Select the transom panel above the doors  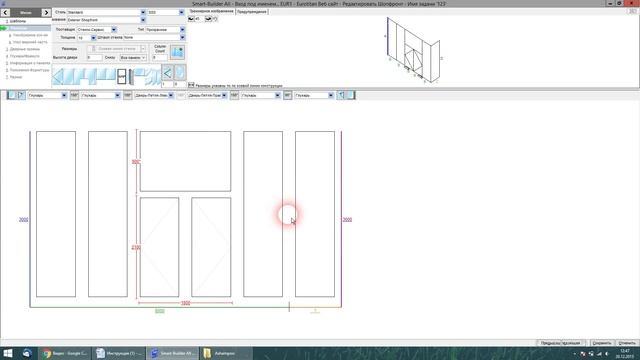pos(185,161)
